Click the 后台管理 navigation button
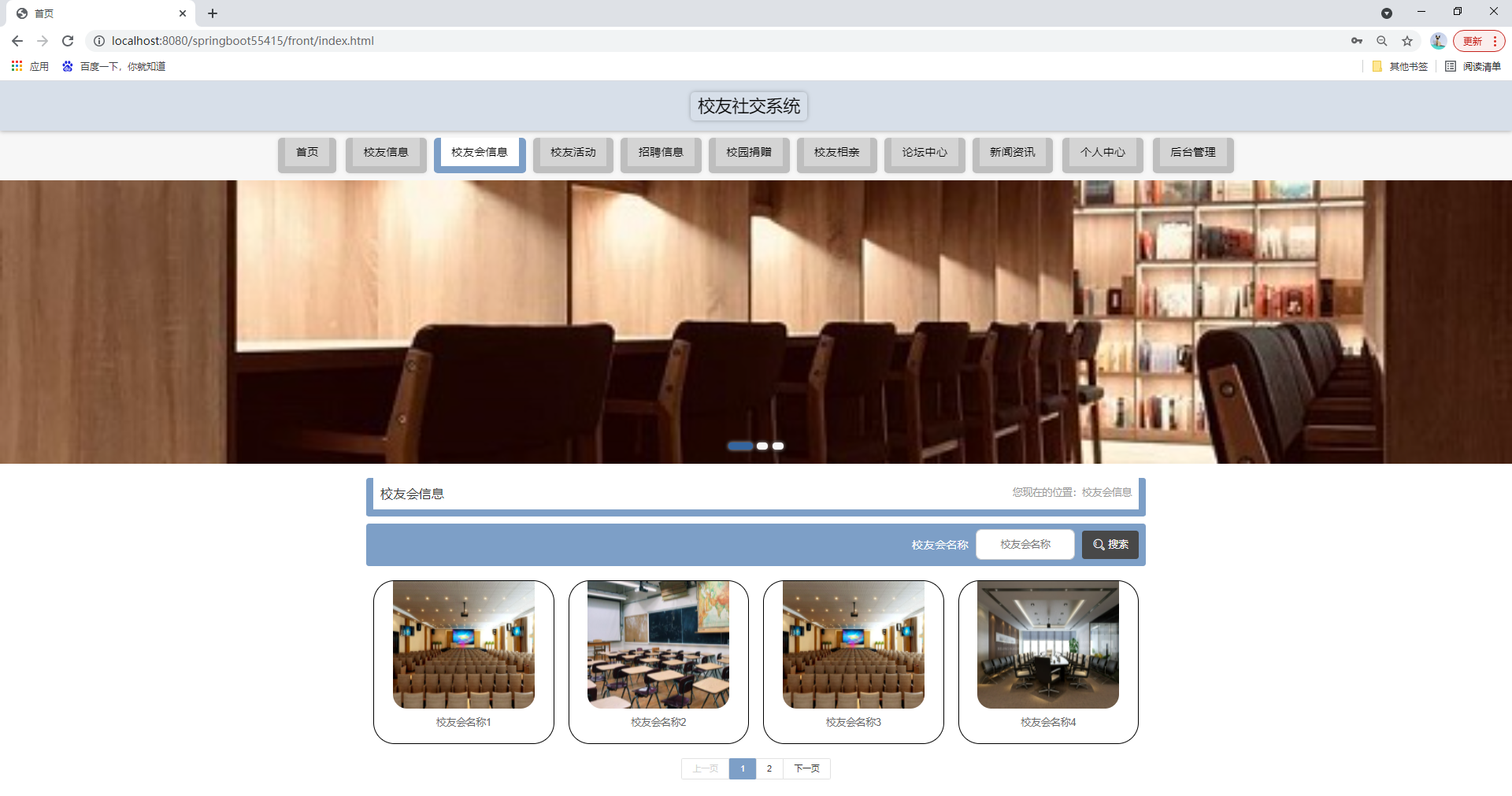 [x=1192, y=152]
